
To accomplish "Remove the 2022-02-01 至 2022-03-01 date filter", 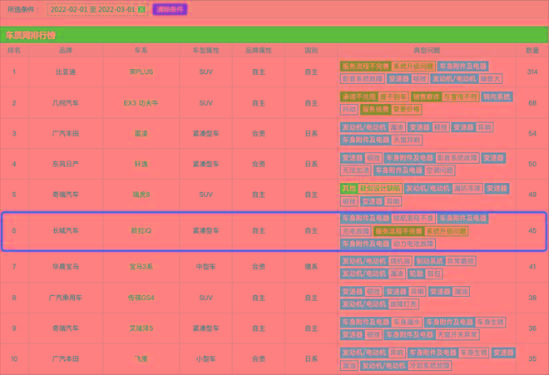I will (x=141, y=9).
